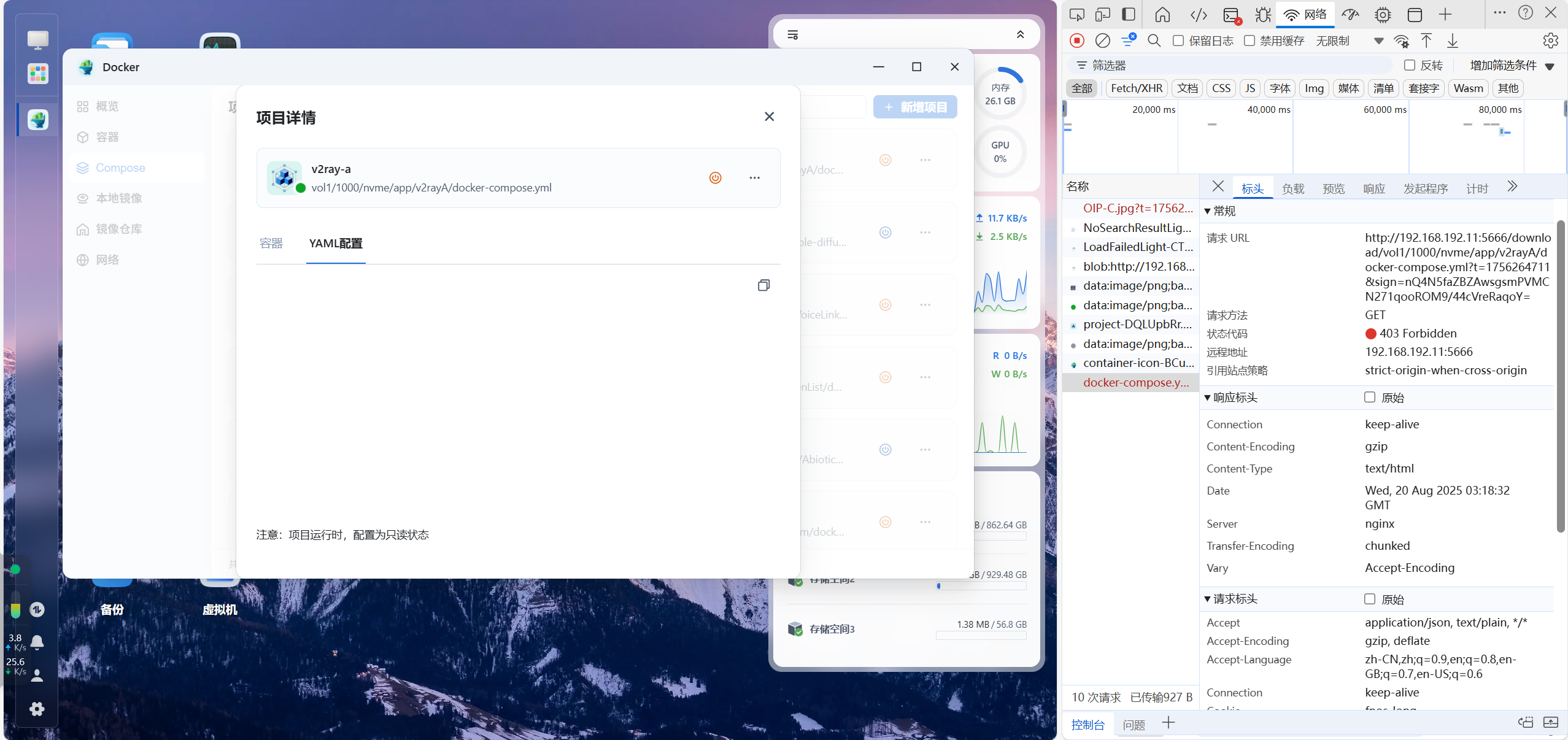Viewport: 1568px width, 740px height.
Task: Enable the 保留日志 checkbox
Action: click(x=1178, y=40)
